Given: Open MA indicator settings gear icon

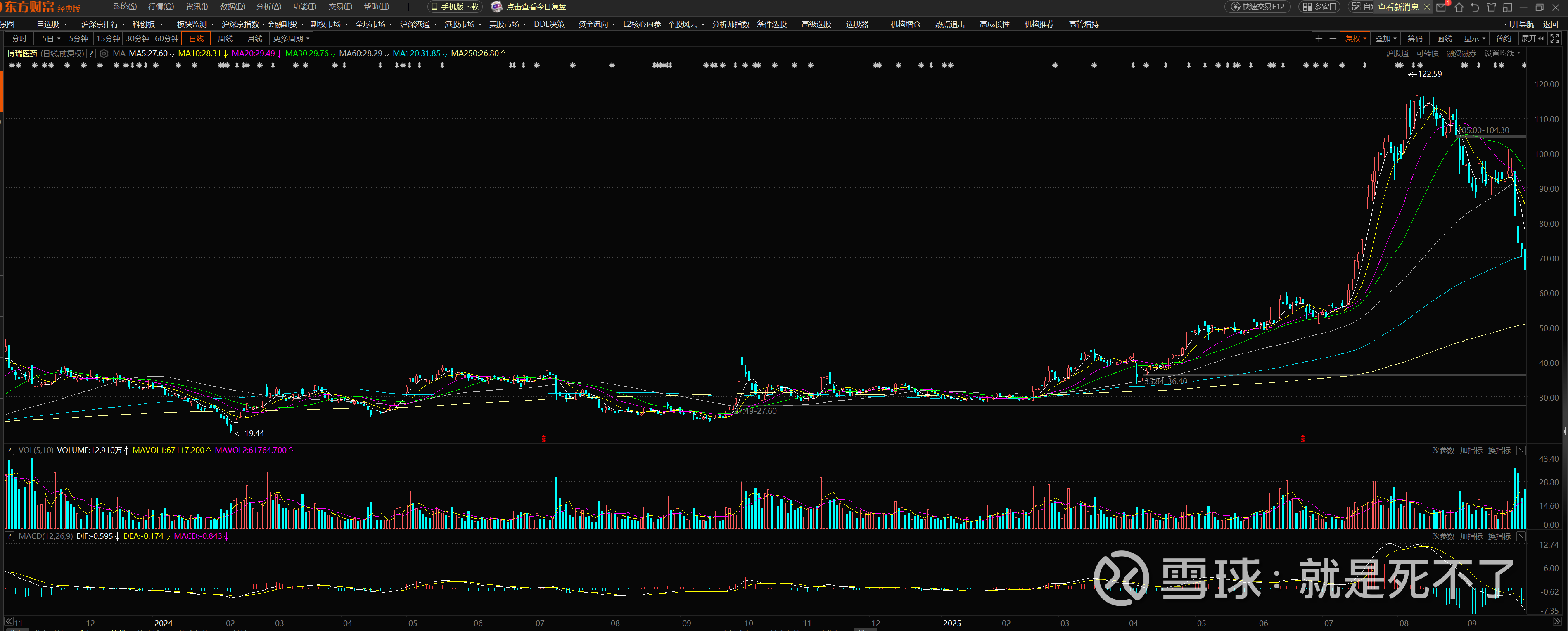Looking at the screenshot, I should (104, 54).
